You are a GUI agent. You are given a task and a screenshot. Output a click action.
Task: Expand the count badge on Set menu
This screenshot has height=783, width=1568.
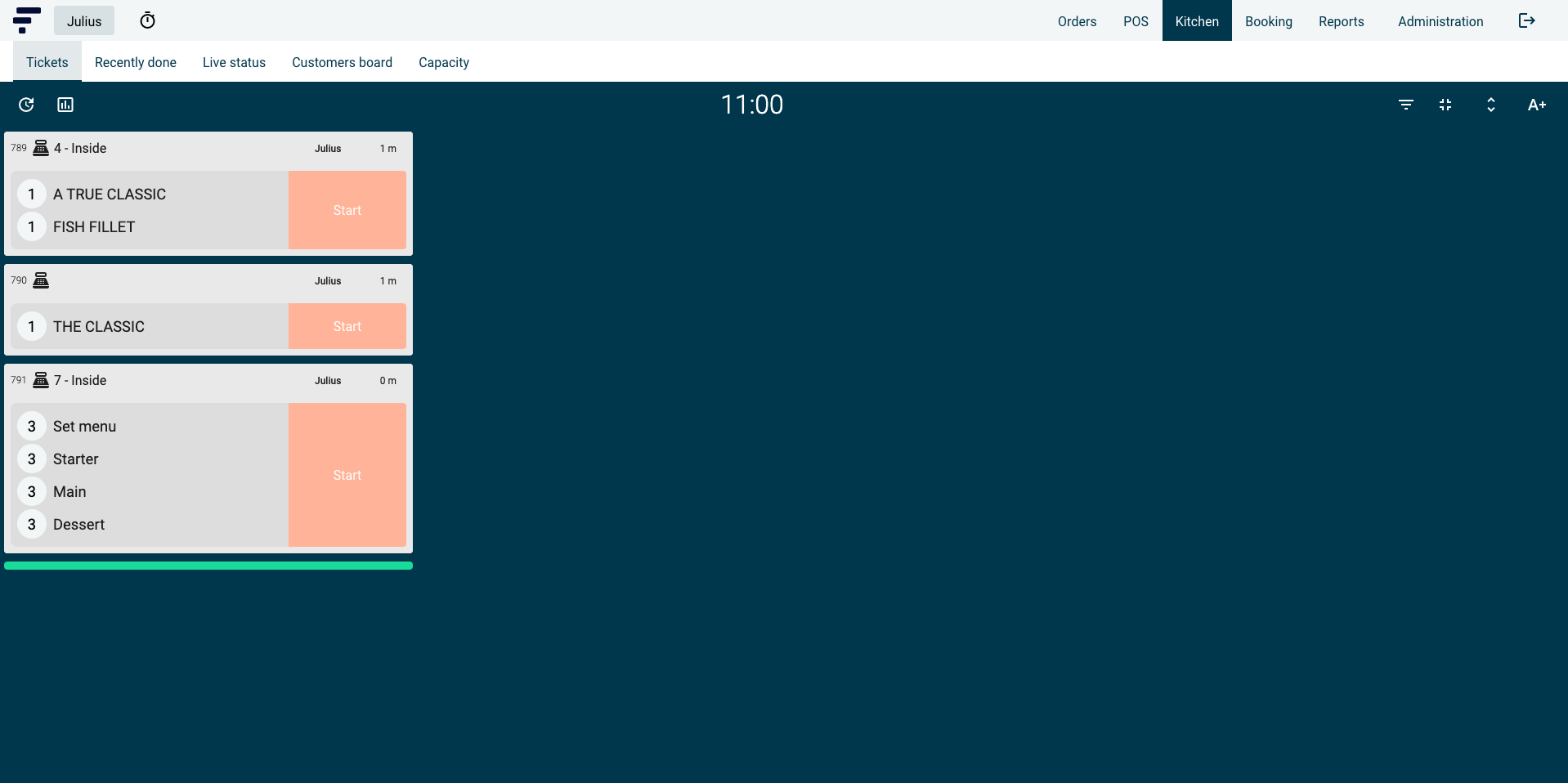31,426
